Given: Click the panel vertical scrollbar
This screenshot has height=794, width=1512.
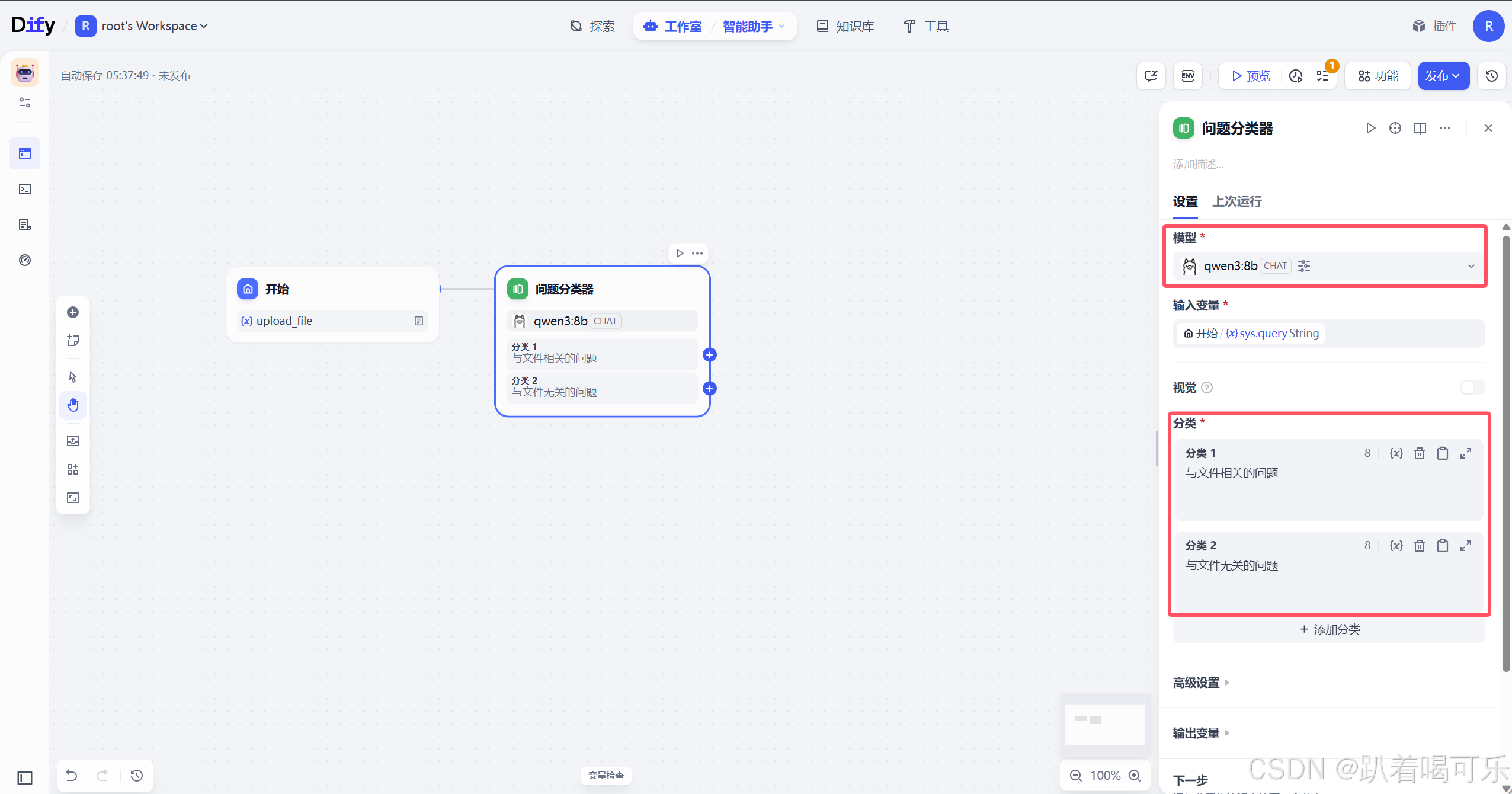Looking at the screenshot, I should point(1506,453).
